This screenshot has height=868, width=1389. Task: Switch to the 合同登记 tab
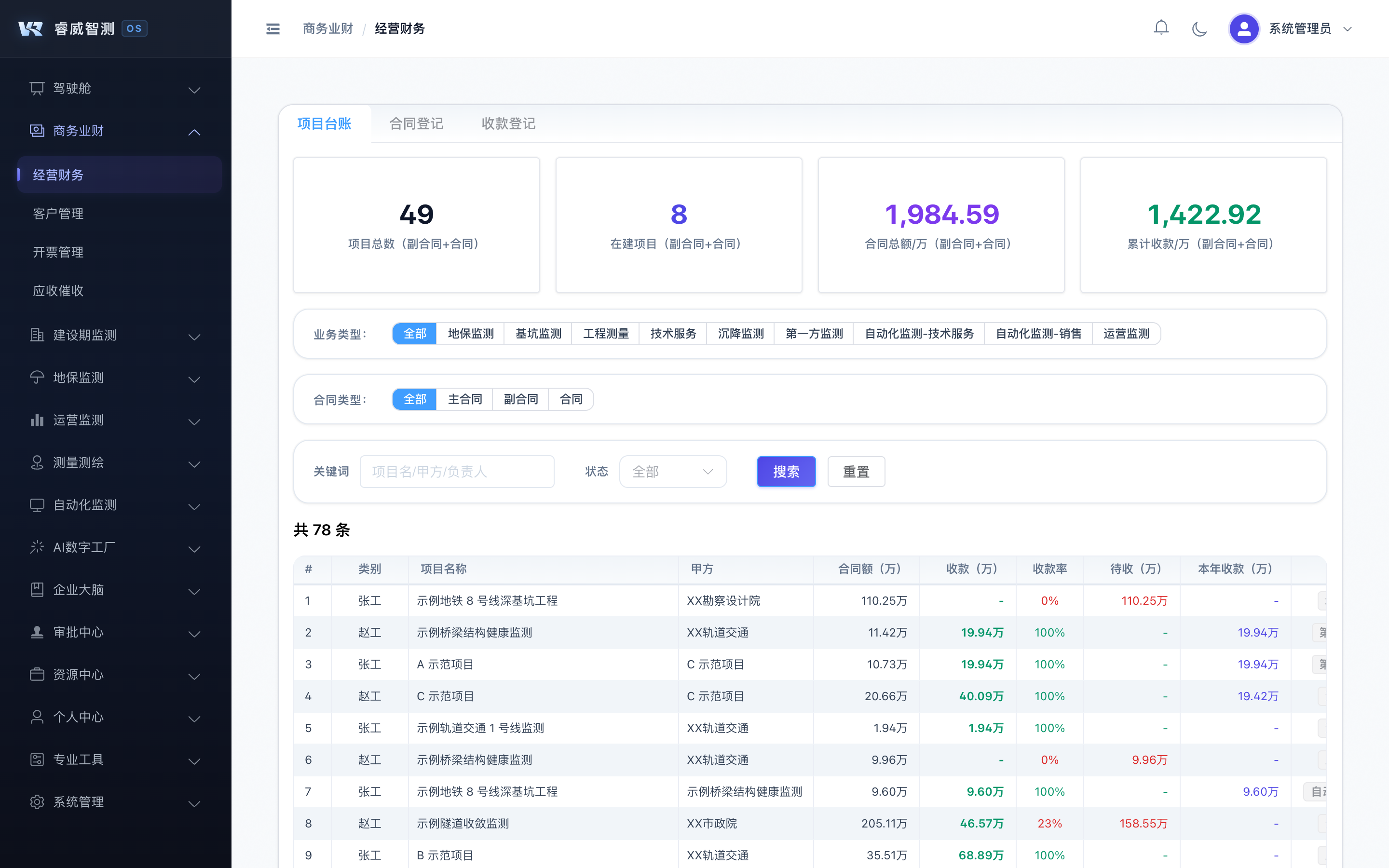point(416,123)
